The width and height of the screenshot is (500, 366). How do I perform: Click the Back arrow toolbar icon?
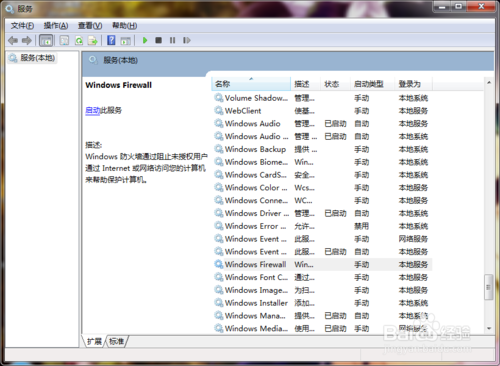coord(13,41)
